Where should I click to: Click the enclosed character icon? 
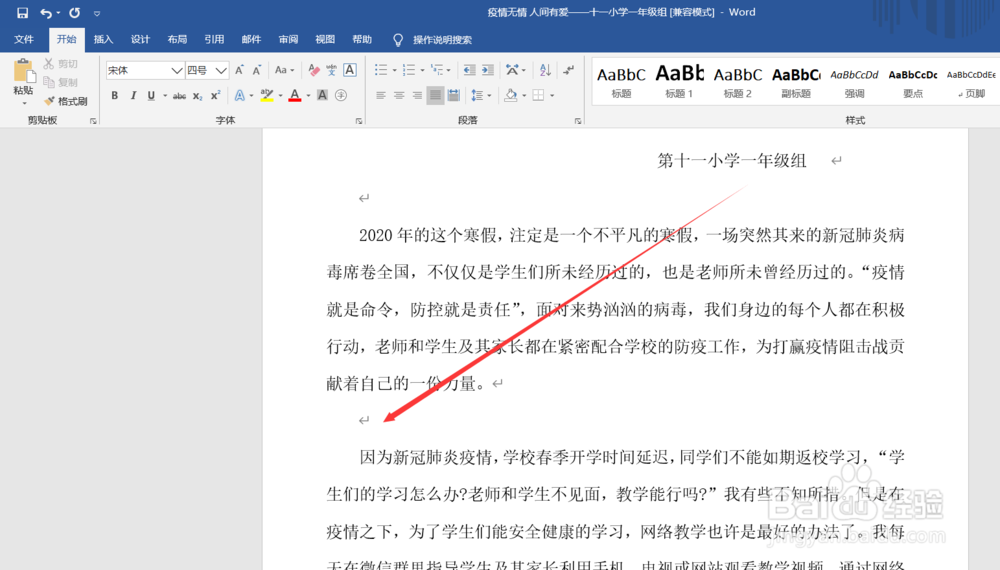pyautogui.click(x=341, y=96)
